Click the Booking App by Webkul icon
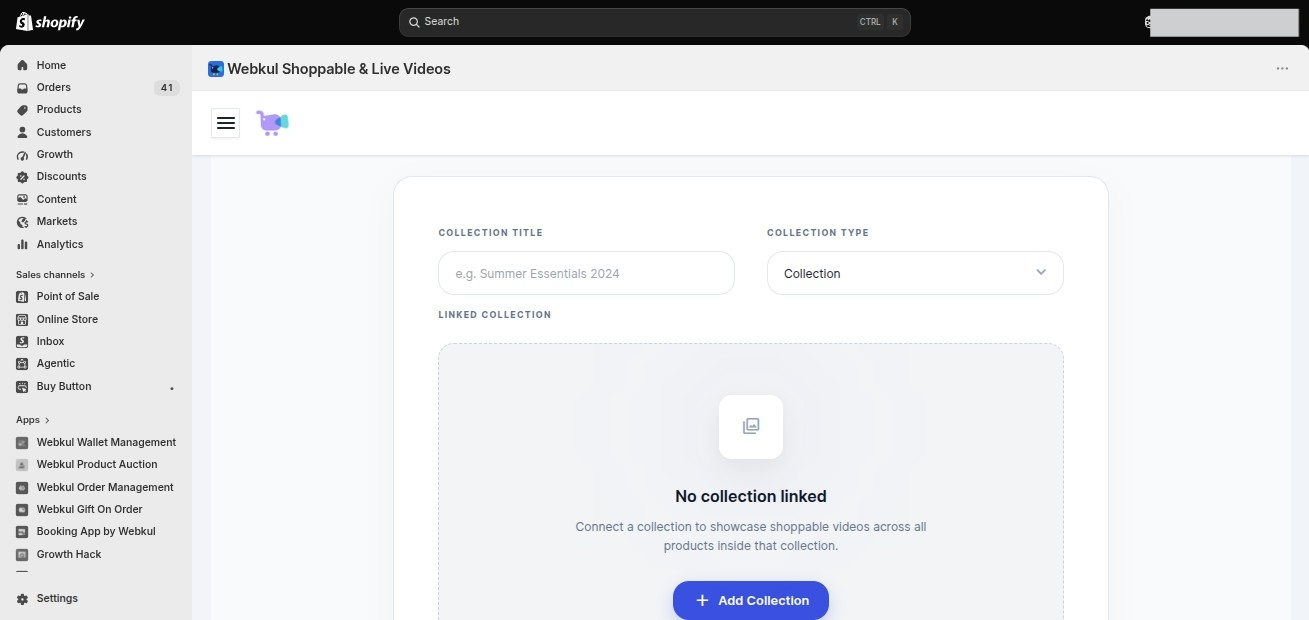The image size is (1309, 620). (x=22, y=532)
